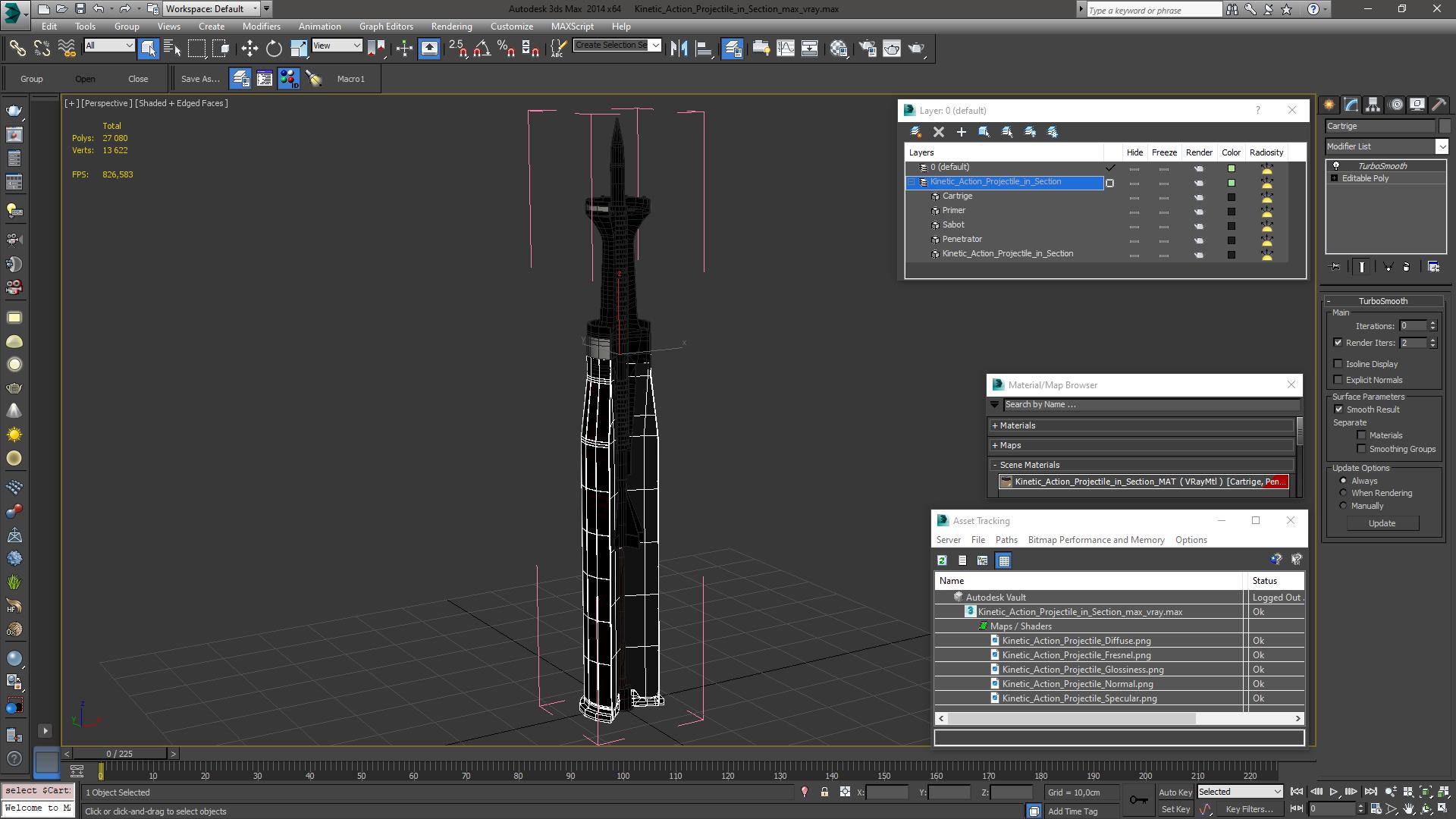Open the Graph Editors menu

386,26
